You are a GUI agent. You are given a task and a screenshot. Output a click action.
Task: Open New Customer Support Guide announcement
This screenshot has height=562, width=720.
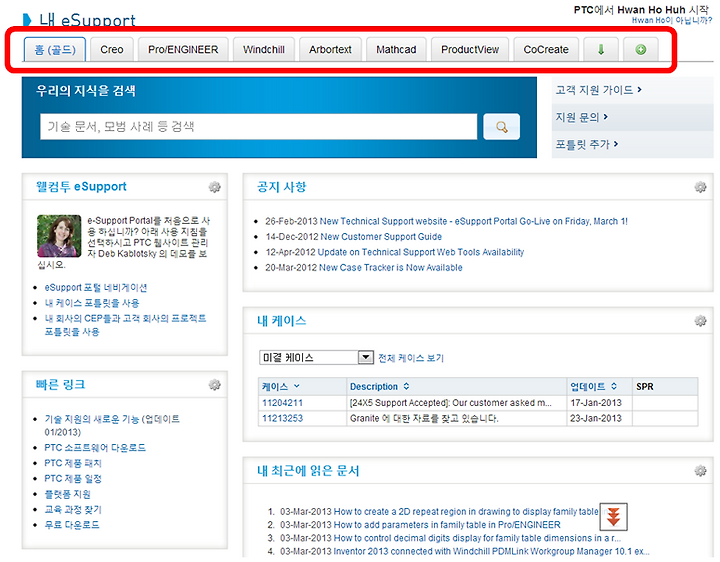click(381, 236)
